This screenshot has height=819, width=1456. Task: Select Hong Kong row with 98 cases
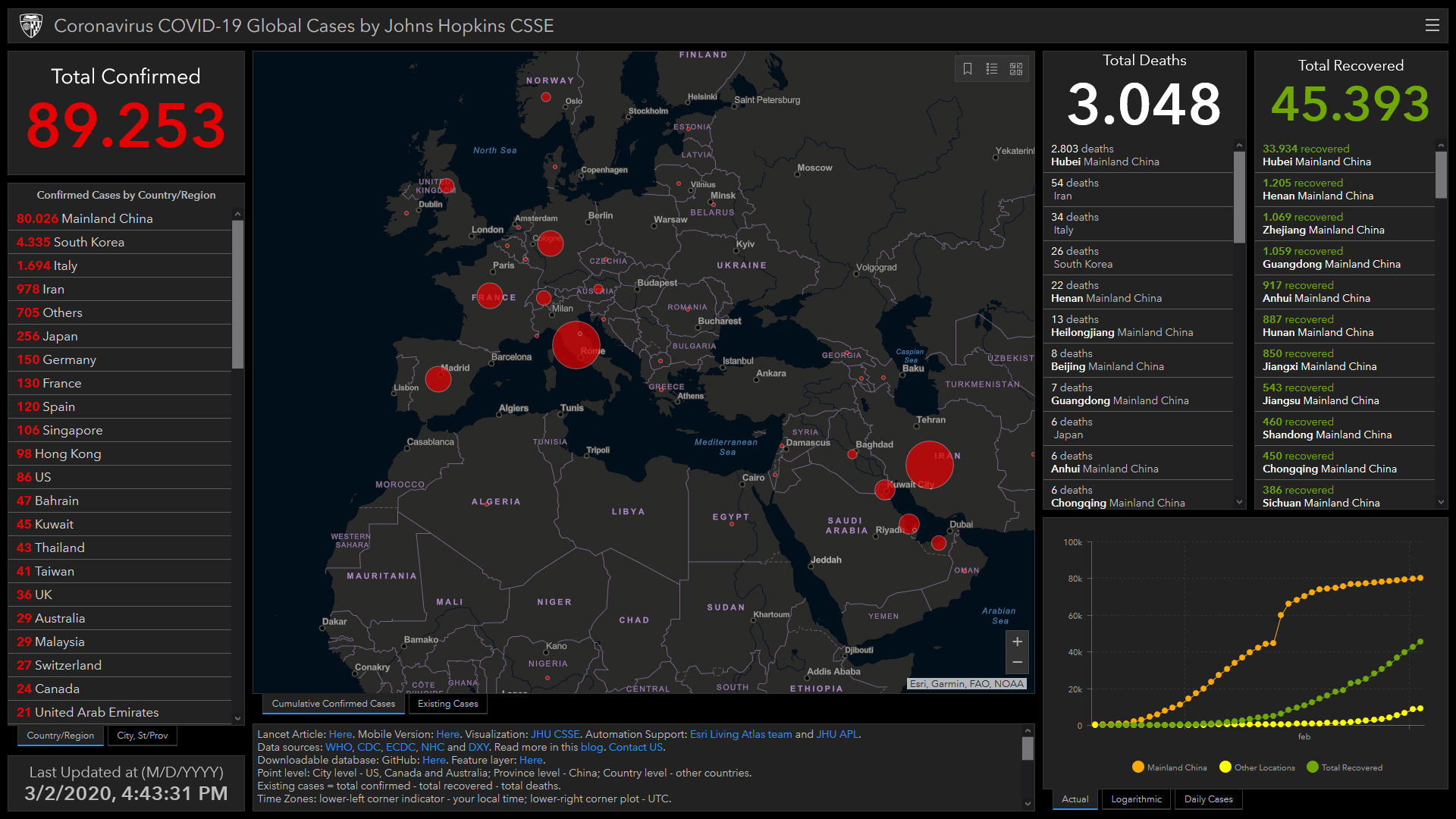pyautogui.click(x=120, y=453)
